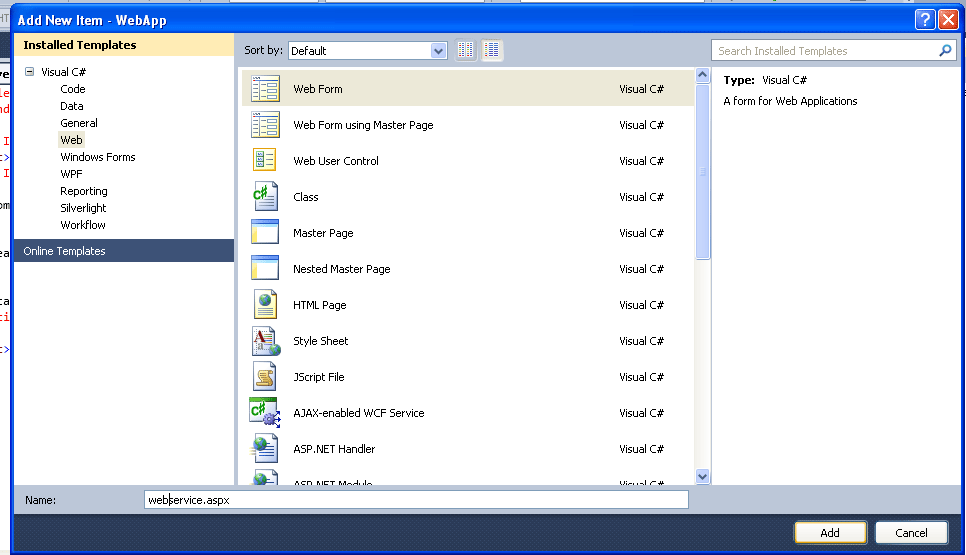Select the Code category
Image resolution: width=966 pixels, height=555 pixels.
coord(73,89)
